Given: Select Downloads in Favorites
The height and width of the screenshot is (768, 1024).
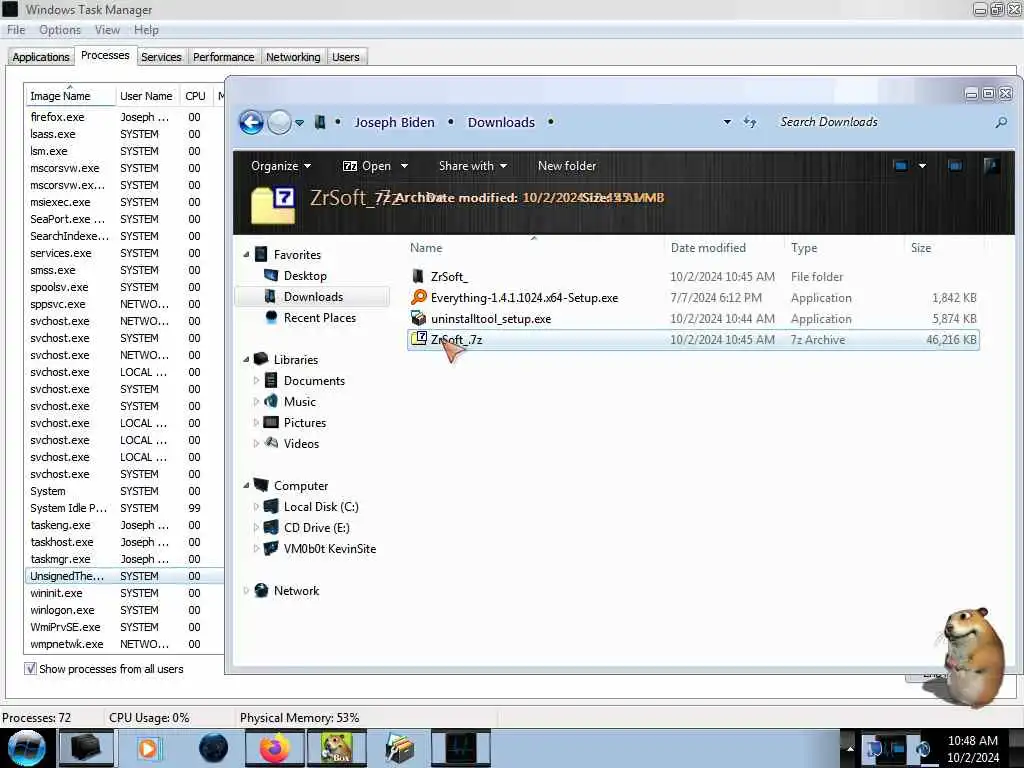Looking at the screenshot, I should tap(313, 296).
